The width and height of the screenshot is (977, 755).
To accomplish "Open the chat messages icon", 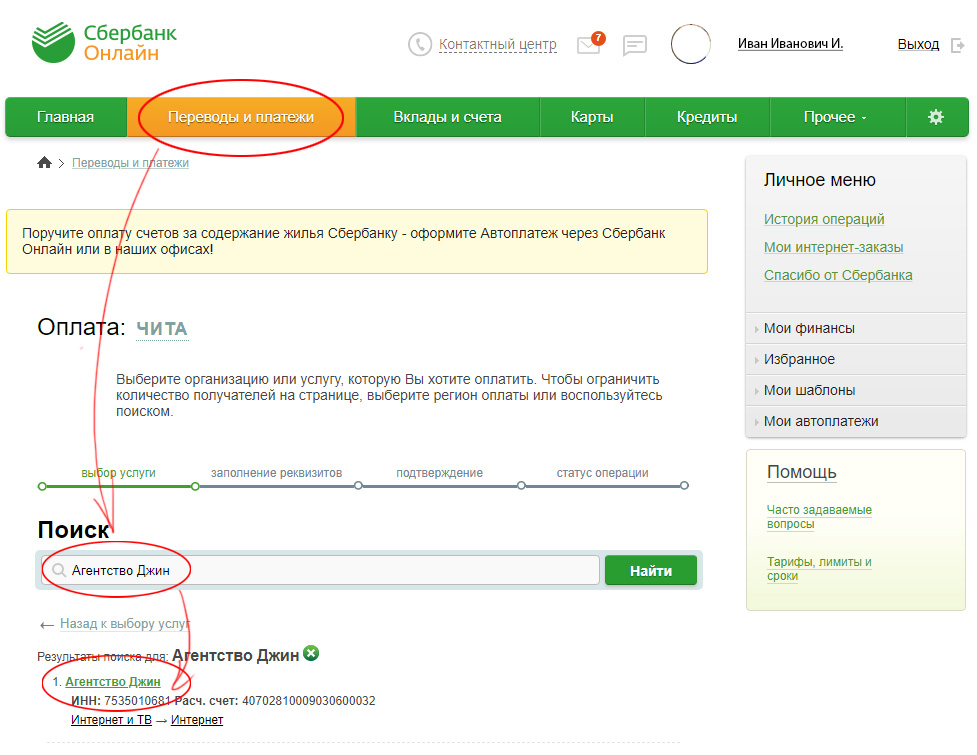I will 634,45.
